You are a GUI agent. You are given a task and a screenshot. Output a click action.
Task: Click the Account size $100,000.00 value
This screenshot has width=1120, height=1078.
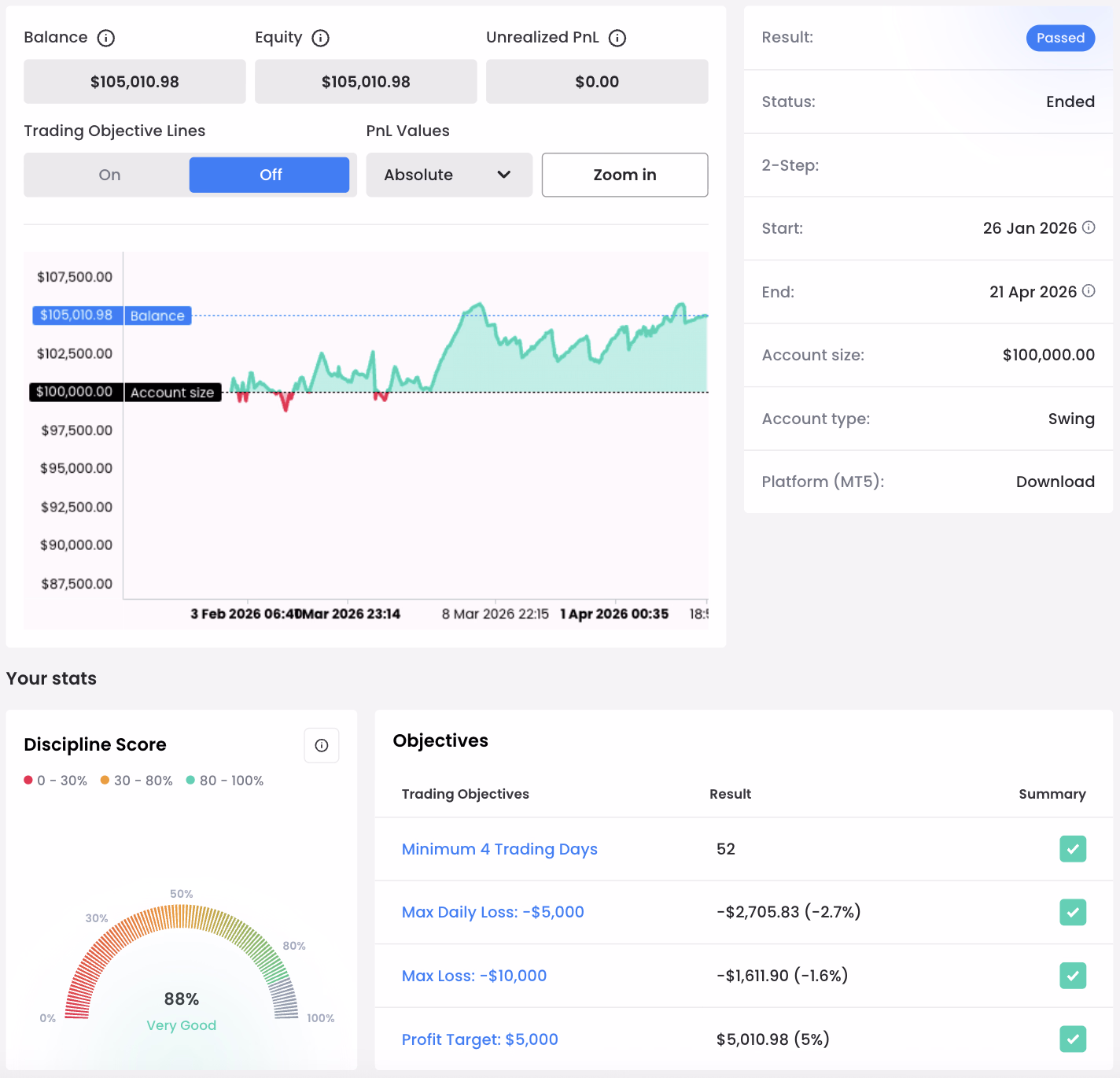(x=1048, y=355)
